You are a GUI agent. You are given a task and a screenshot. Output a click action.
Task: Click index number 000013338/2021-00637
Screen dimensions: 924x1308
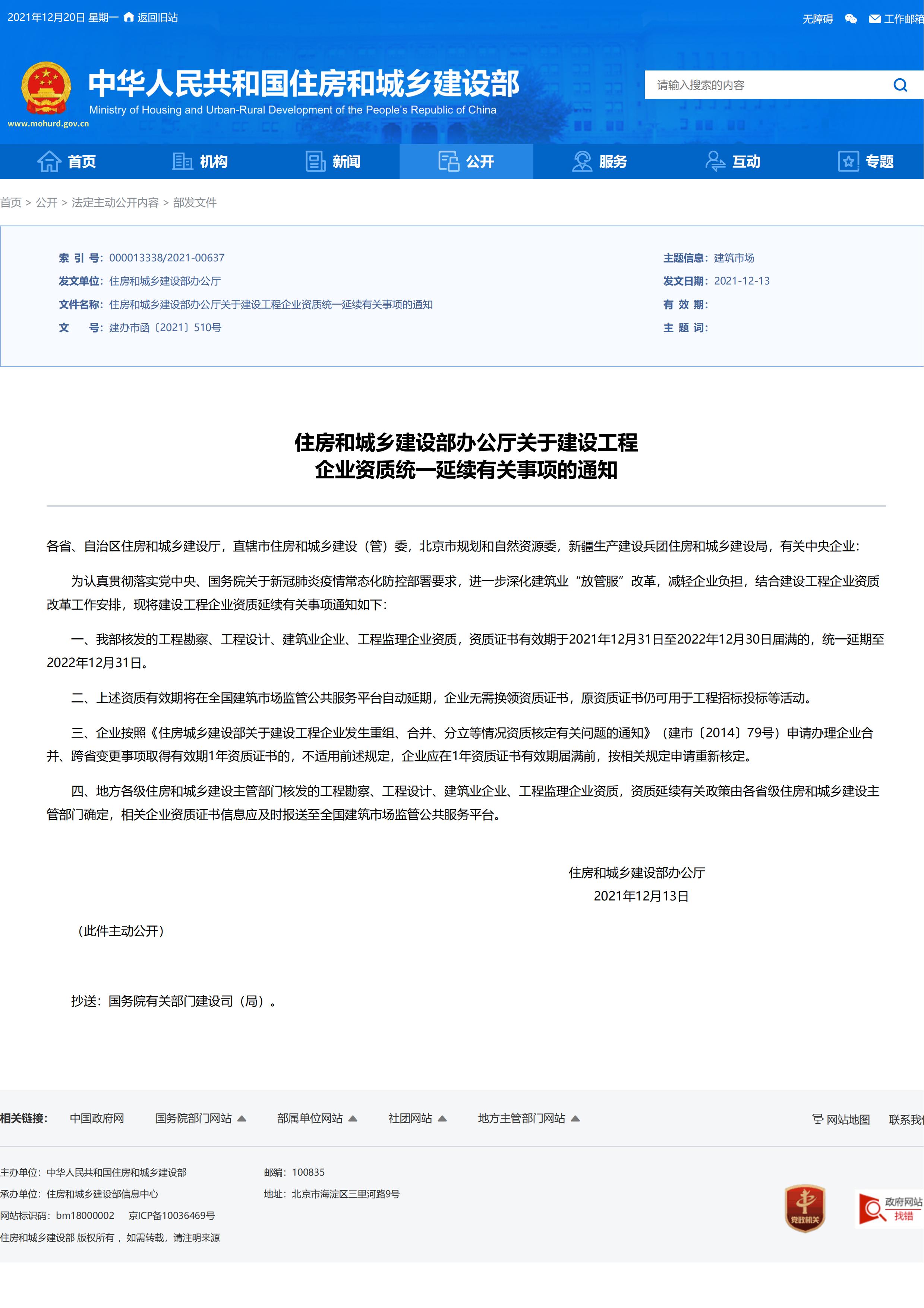167,258
